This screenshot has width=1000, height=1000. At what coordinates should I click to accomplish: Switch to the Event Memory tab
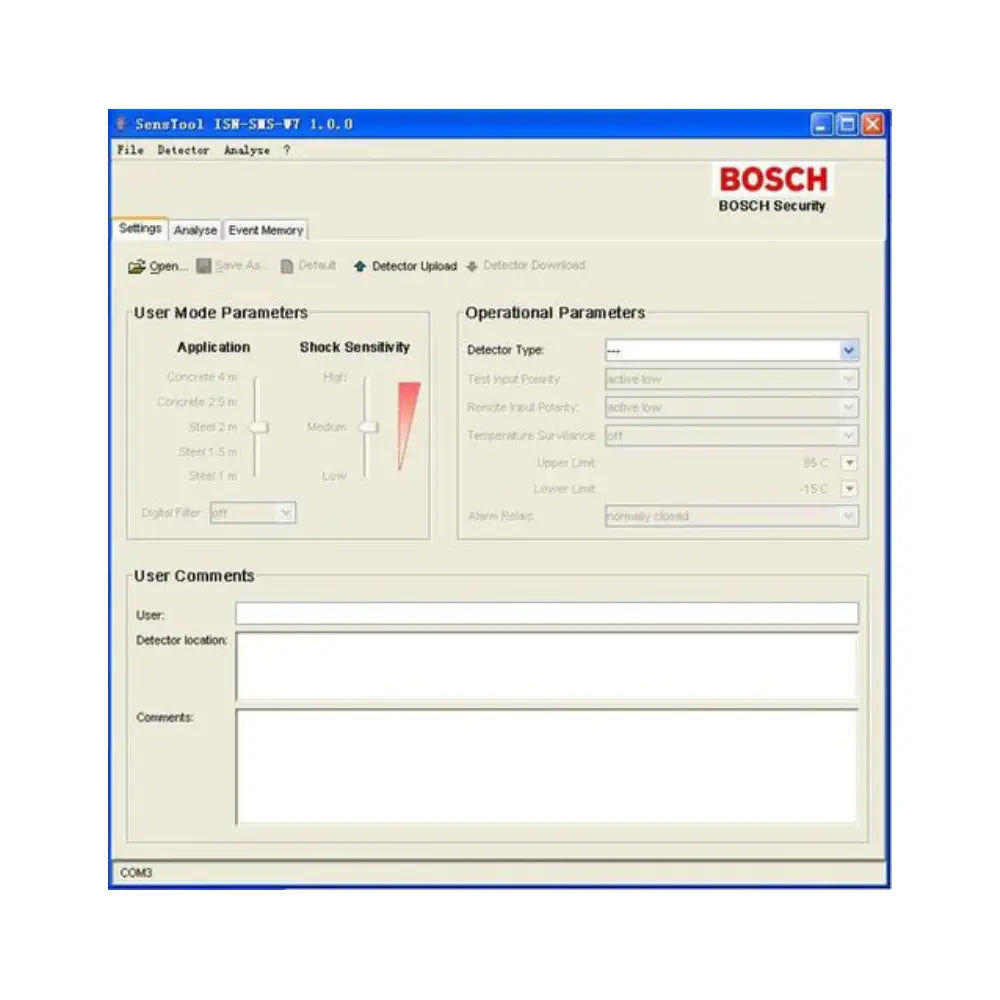265,230
